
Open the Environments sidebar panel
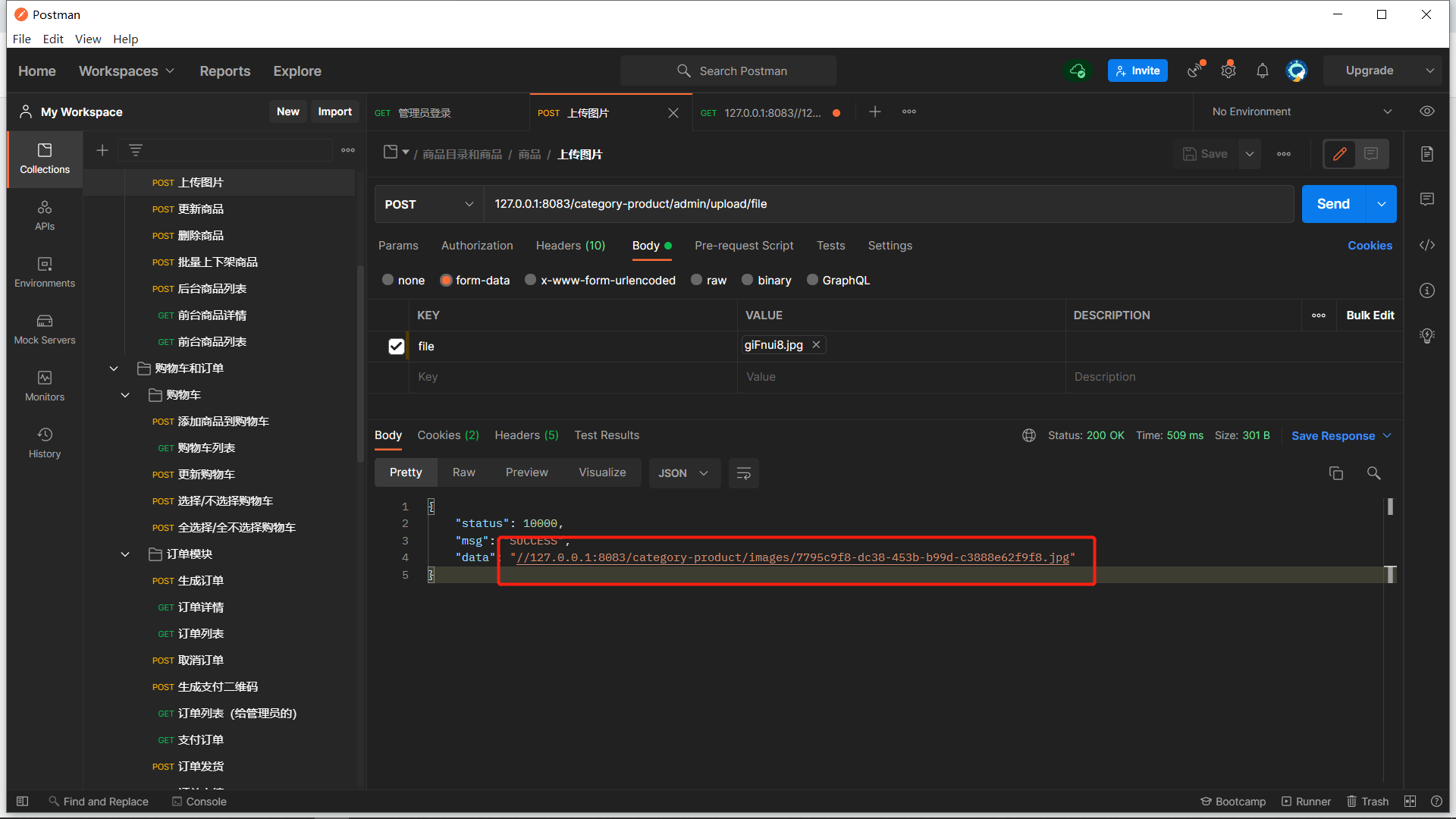pos(45,272)
